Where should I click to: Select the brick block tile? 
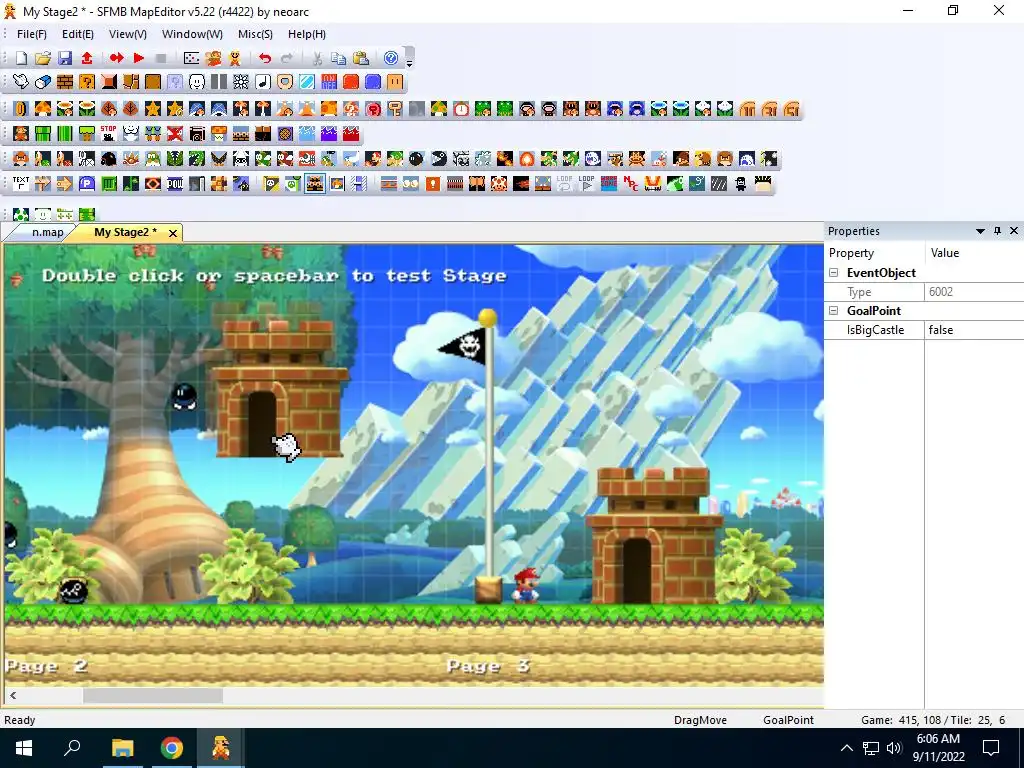click(65, 82)
